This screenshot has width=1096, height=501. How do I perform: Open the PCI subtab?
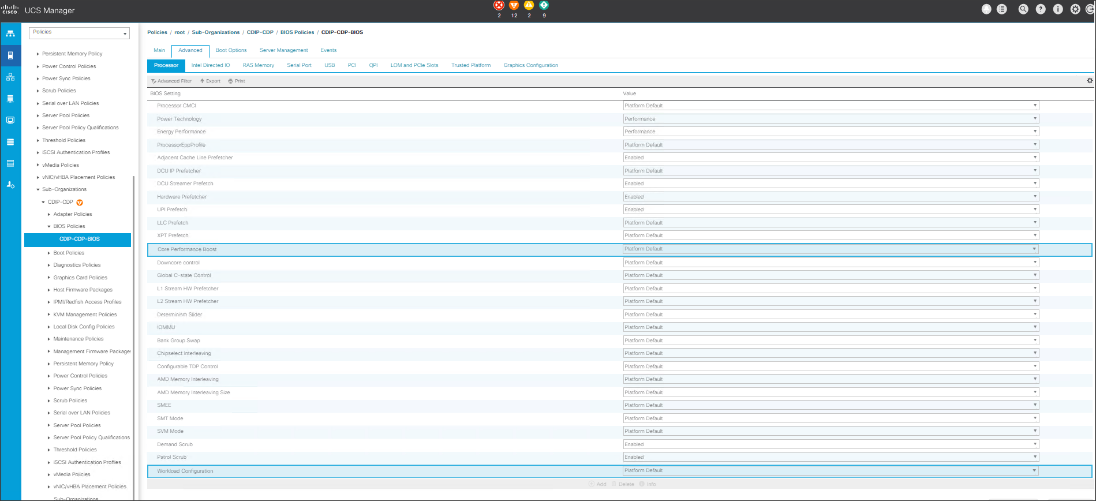pos(352,65)
